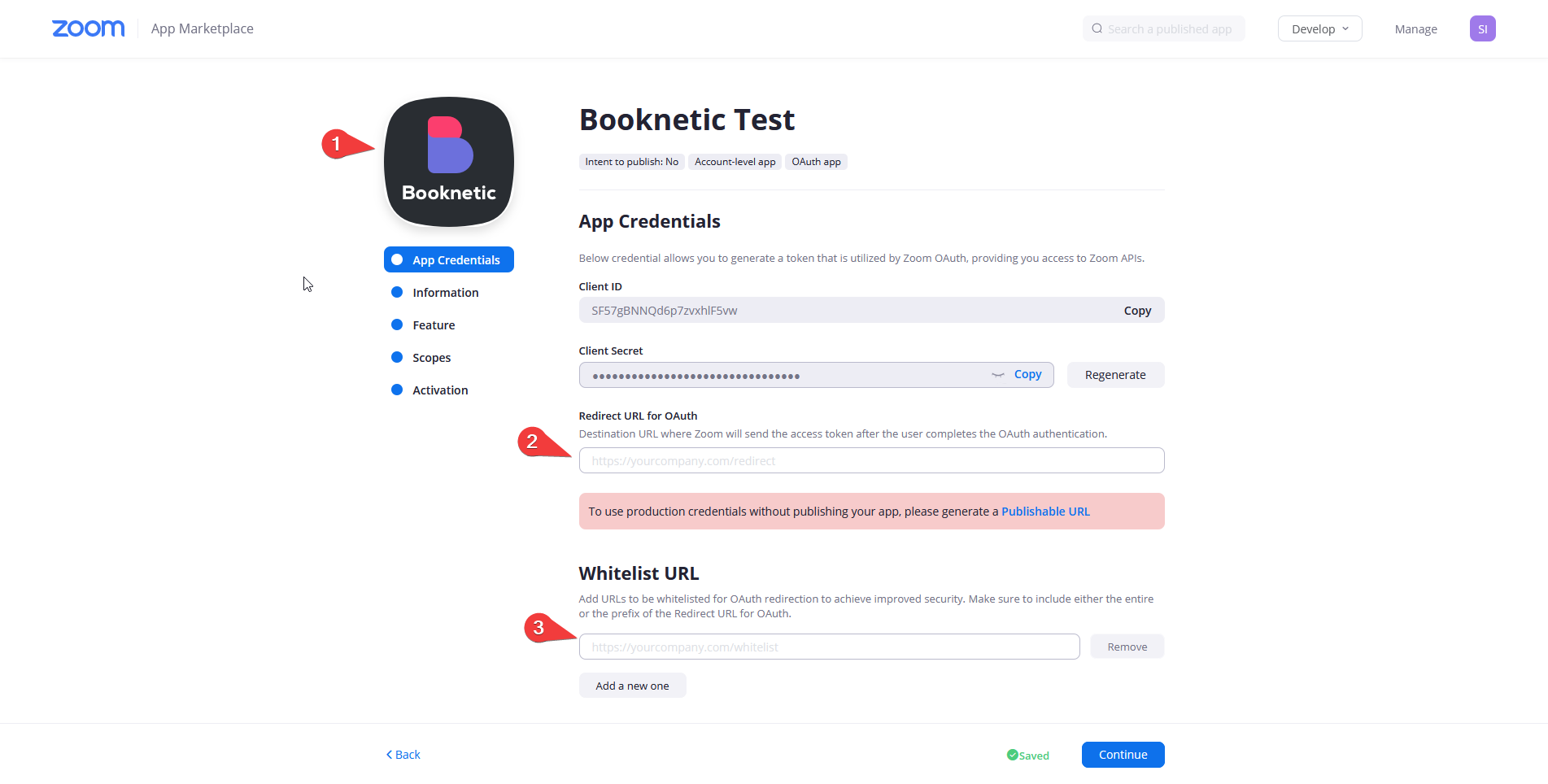Click the Booknetic Test title
This screenshot has height=784, width=1548.
(687, 120)
